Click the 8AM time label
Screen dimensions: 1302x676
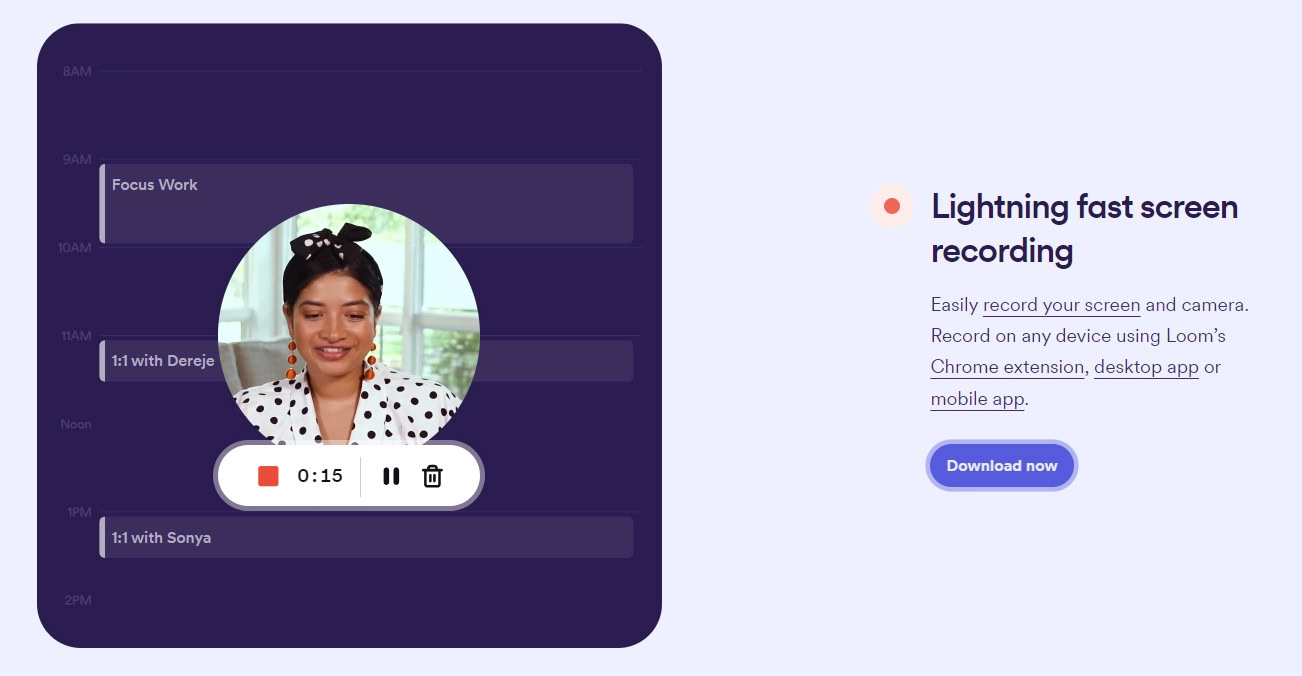click(x=76, y=72)
